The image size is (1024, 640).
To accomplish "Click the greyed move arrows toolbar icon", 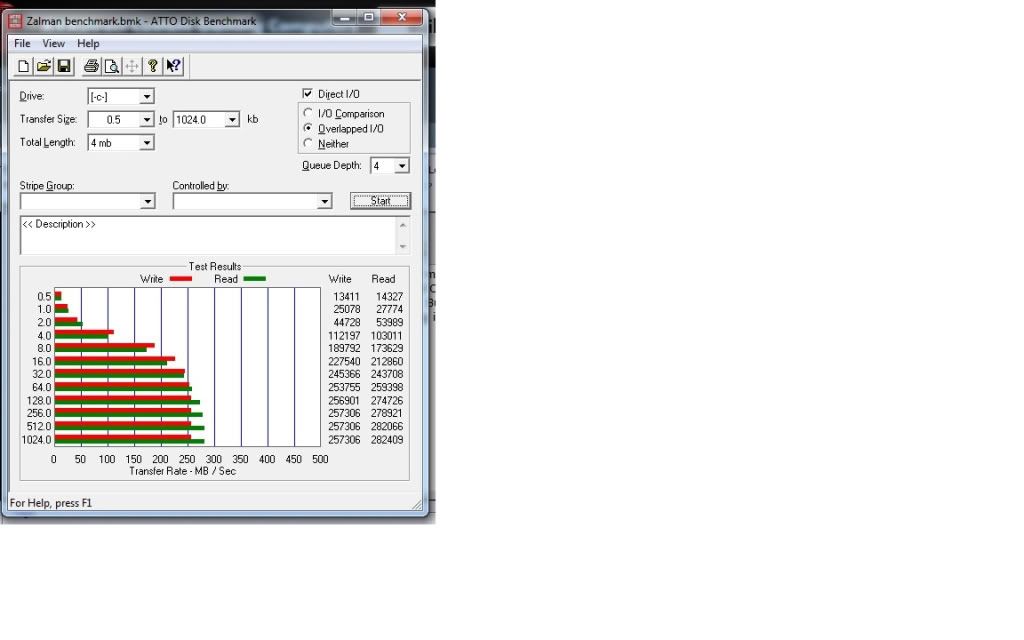I will pyautogui.click(x=132, y=66).
